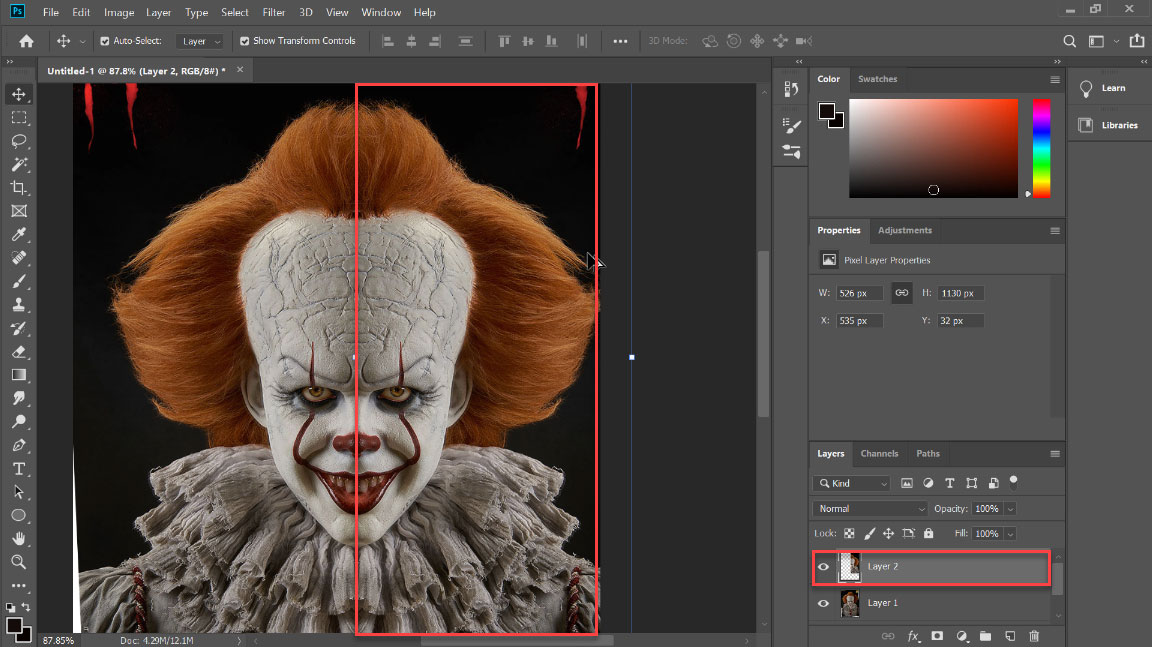The width and height of the screenshot is (1152, 647).
Task: Toggle lock image pixels
Action: pos(869,534)
